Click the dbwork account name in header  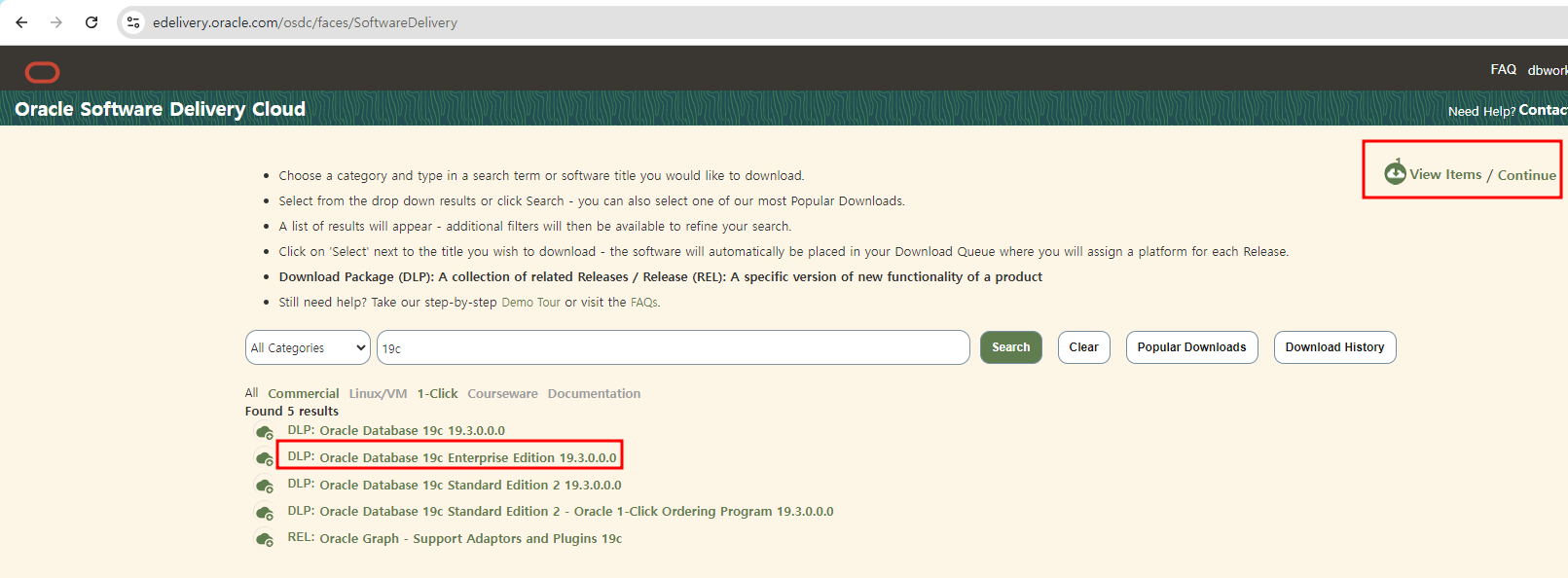point(1548,70)
